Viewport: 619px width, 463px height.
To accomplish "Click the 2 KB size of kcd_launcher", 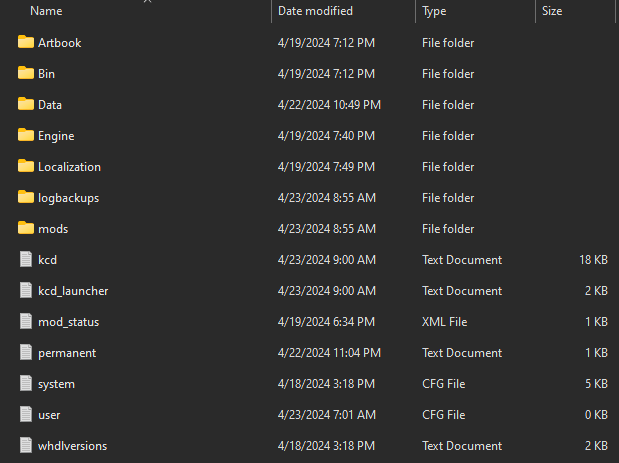I will (x=596, y=291).
